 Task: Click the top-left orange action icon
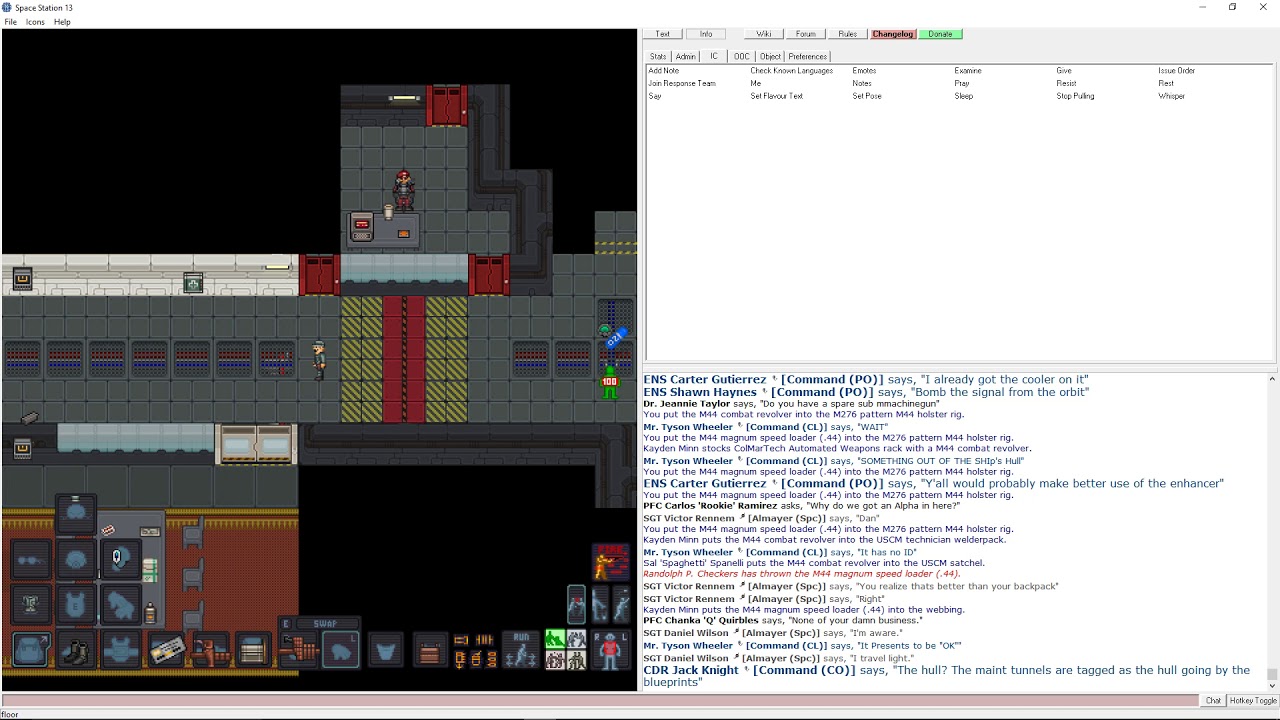461,639
